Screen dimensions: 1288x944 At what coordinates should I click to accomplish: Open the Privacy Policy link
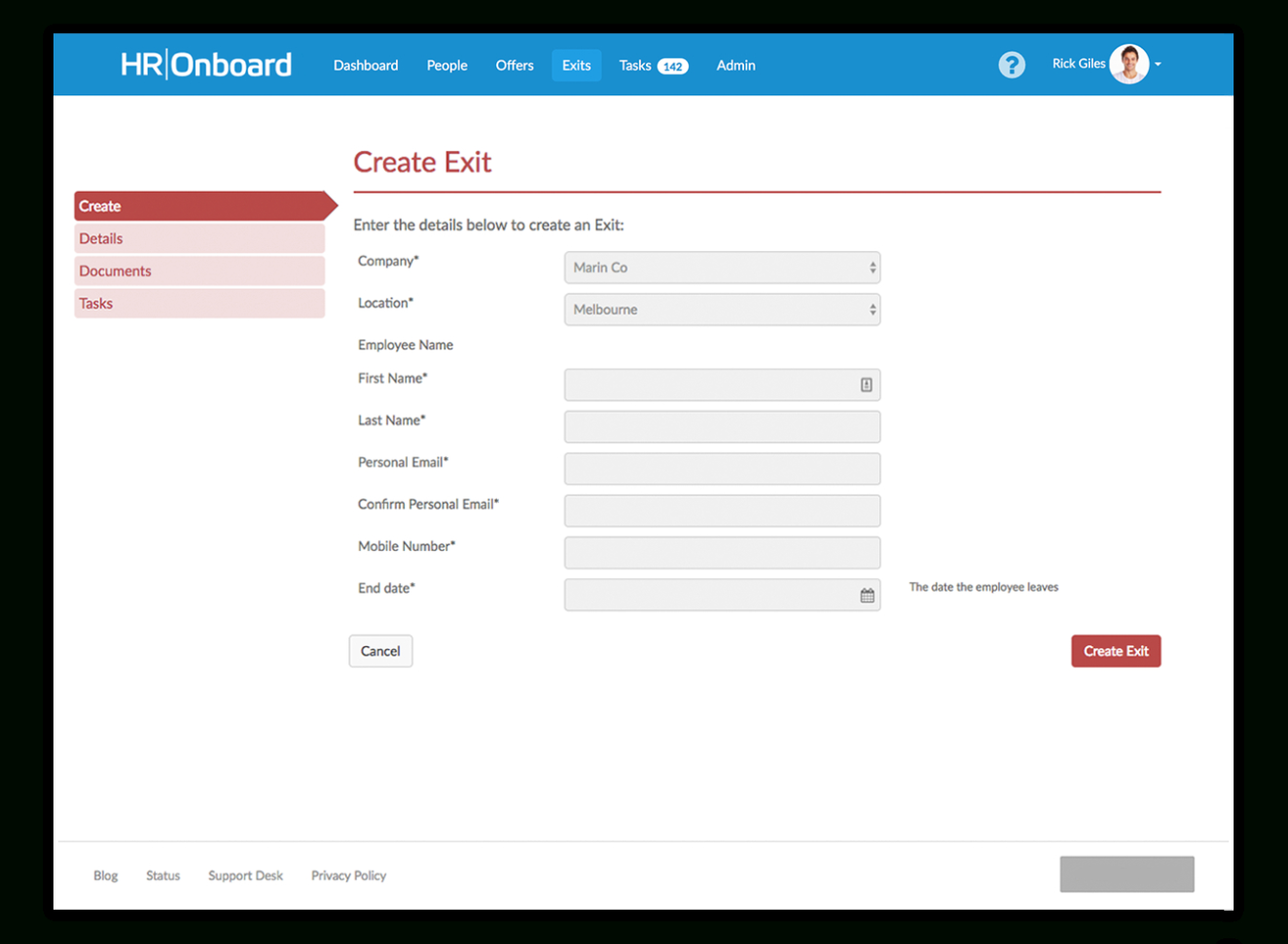tap(347, 875)
